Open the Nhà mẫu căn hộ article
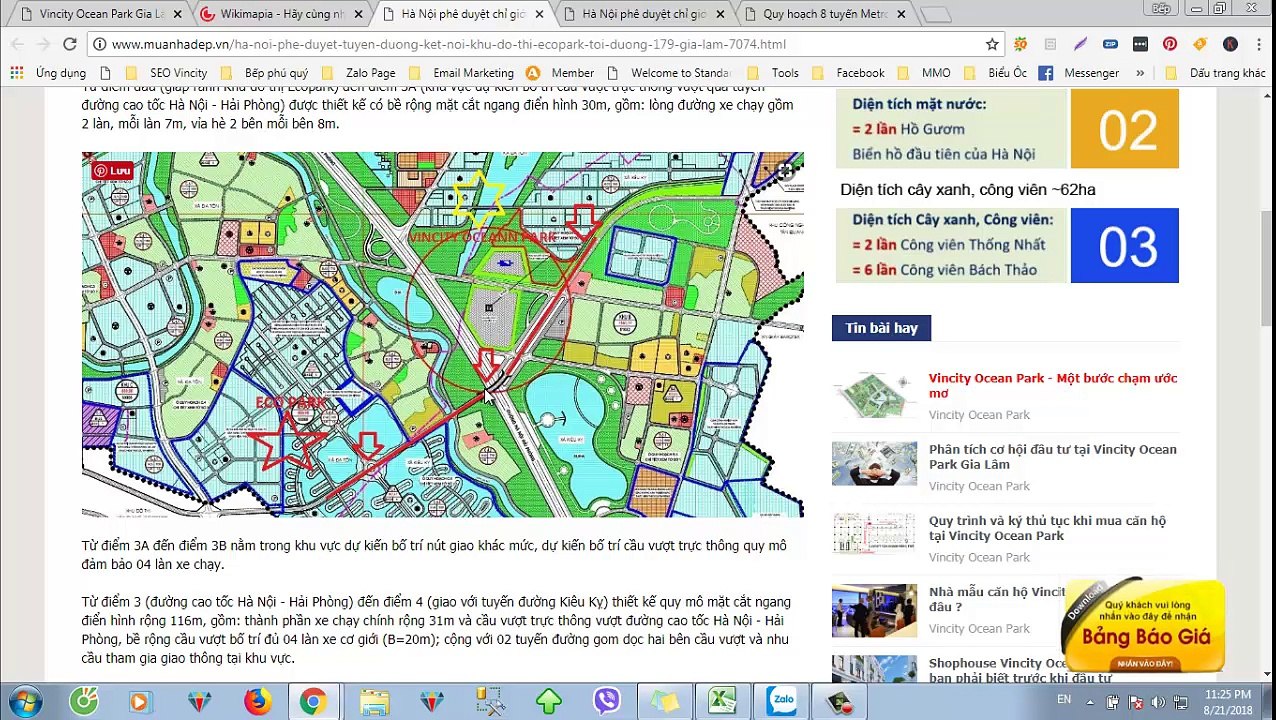 [x=997, y=598]
